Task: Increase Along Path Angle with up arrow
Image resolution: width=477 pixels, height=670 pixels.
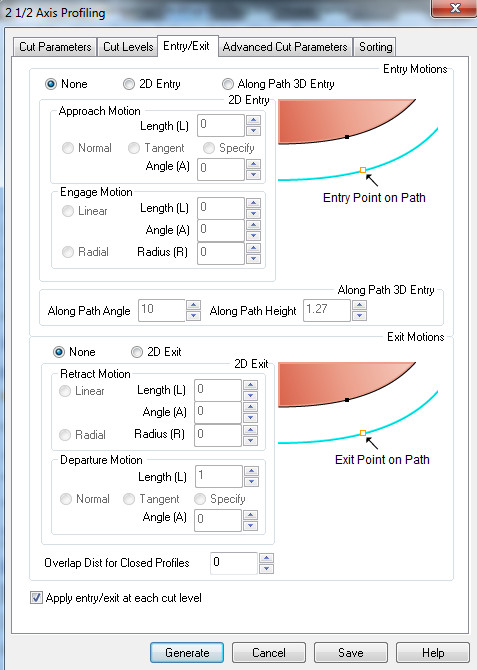Action: coord(194,305)
